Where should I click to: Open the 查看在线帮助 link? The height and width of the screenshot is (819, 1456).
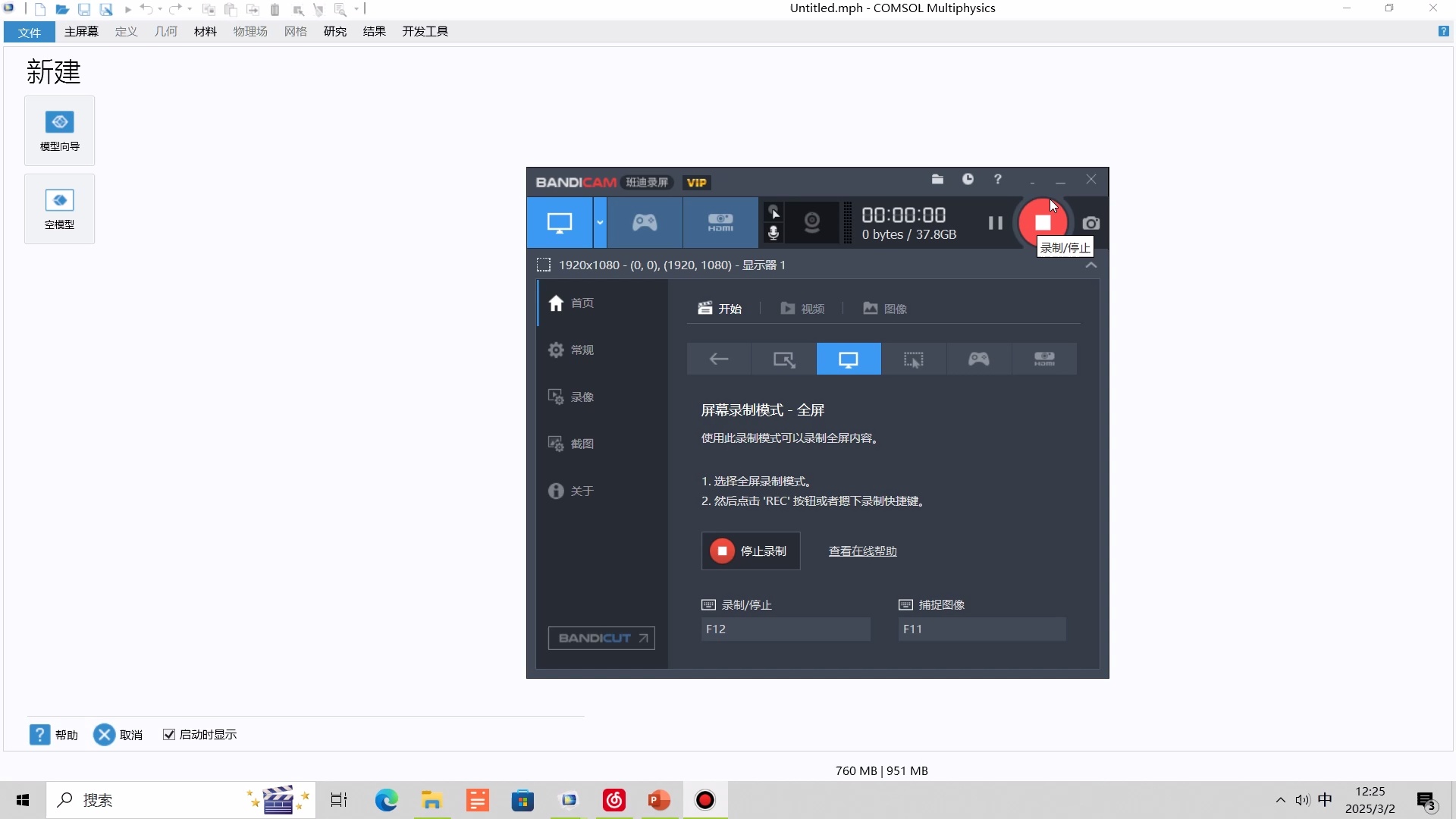pyautogui.click(x=862, y=551)
